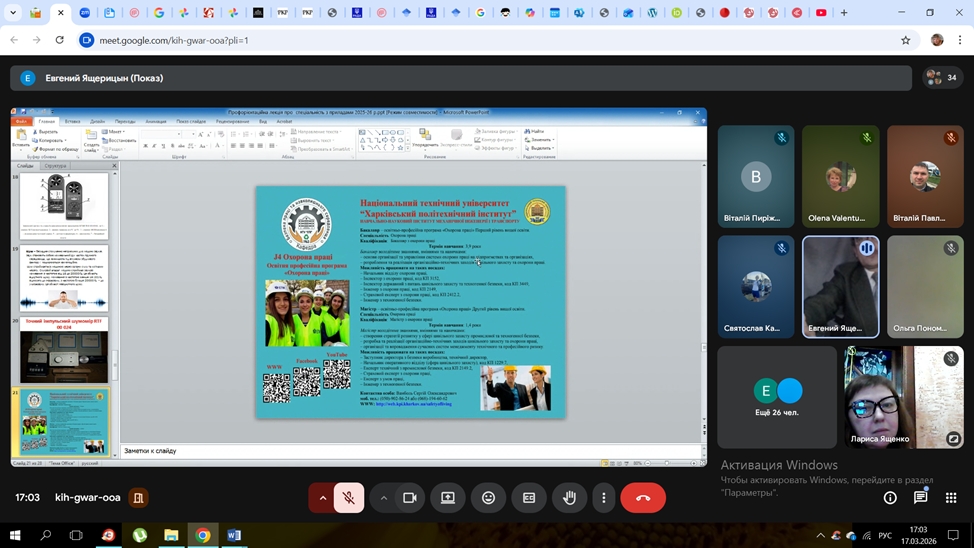
Task: Select Лариса Ященко video tile
Action: [903, 397]
